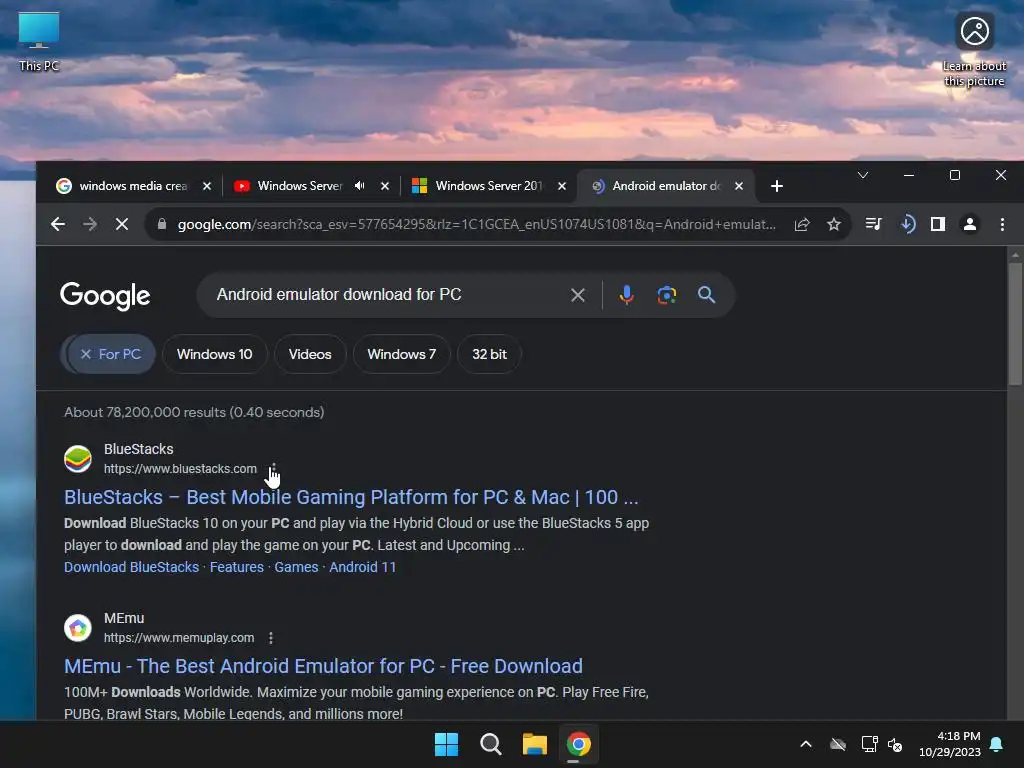The width and height of the screenshot is (1024, 768).
Task: Click into the Google search field
Action: click(x=385, y=295)
